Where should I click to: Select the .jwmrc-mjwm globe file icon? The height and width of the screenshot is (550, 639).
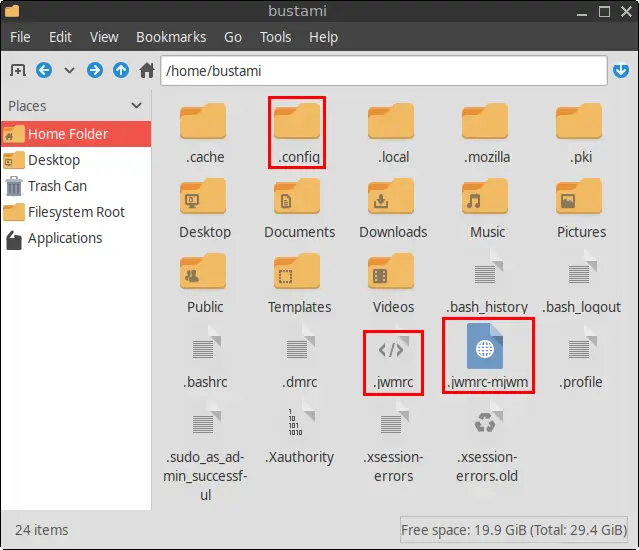pyautogui.click(x=485, y=346)
